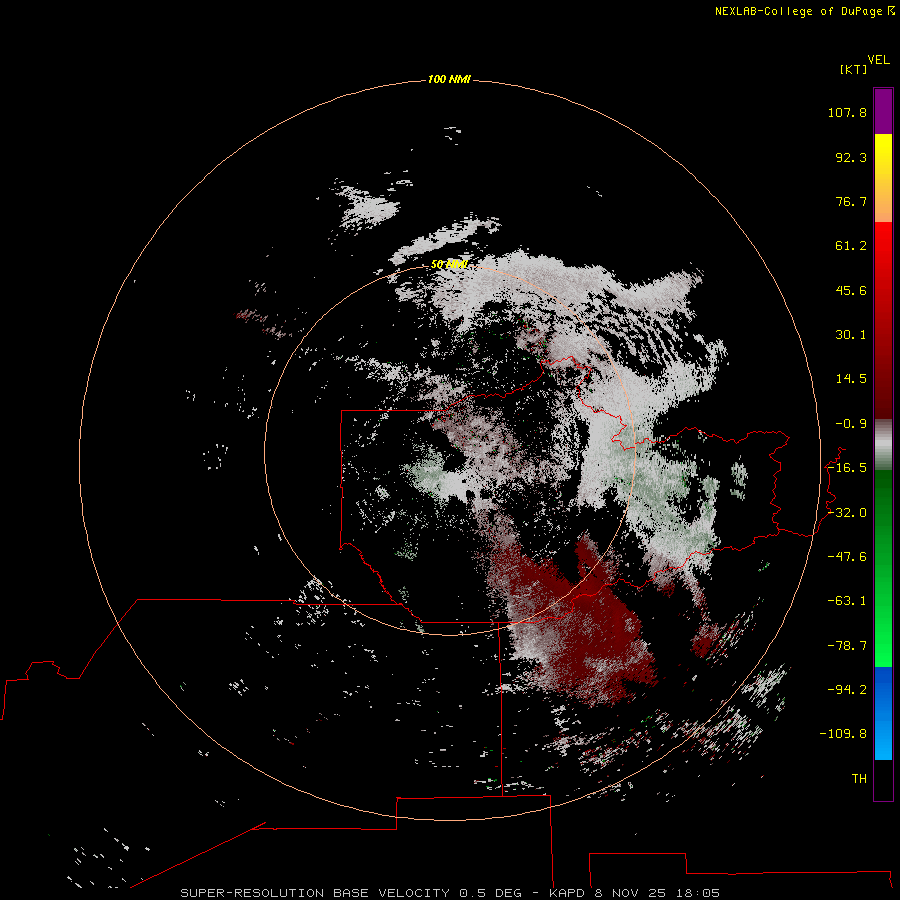
Task: Select the 107.8 scale value
Action: point(847,112)
